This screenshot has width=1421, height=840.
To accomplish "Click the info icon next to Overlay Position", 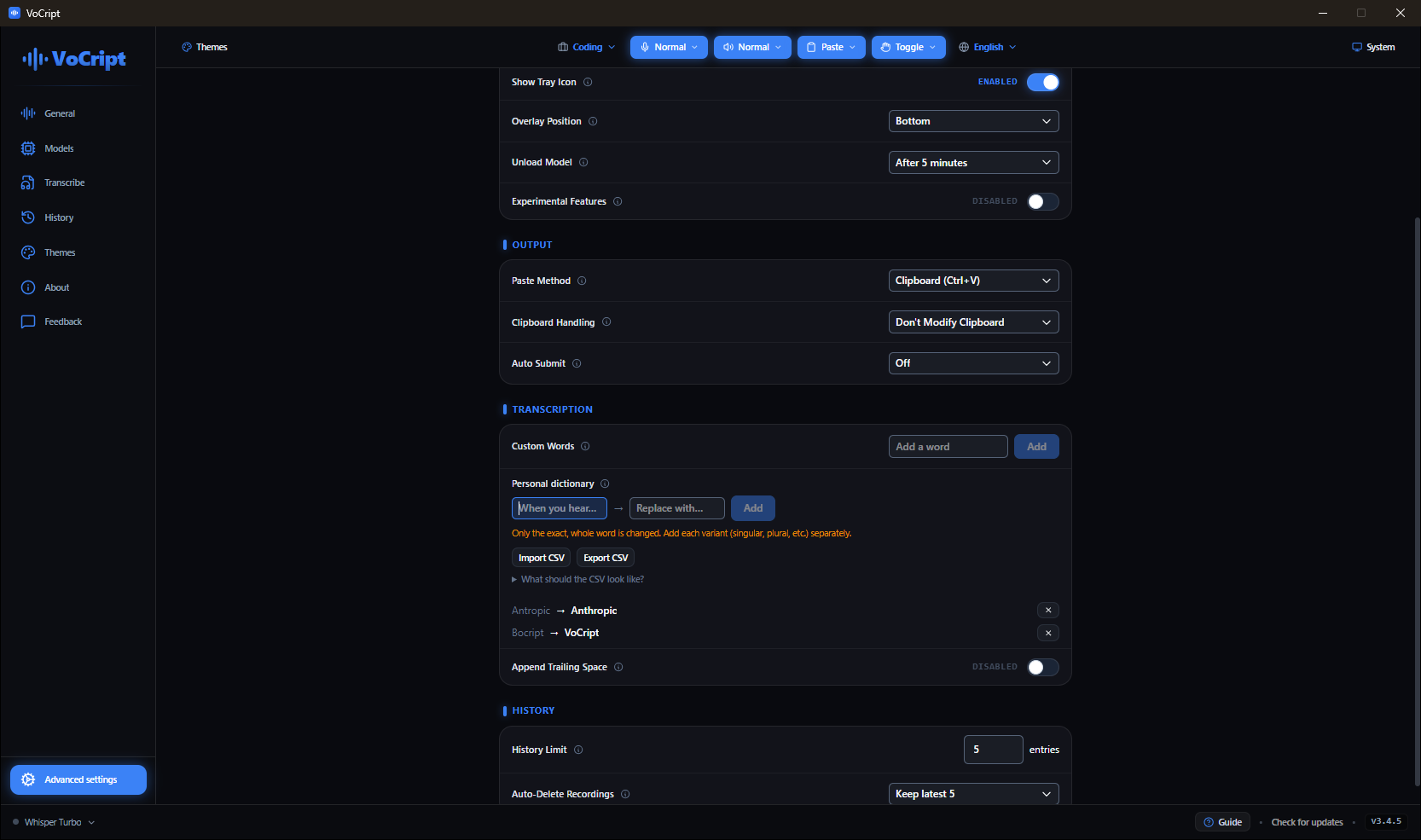I will coord(593,121).
